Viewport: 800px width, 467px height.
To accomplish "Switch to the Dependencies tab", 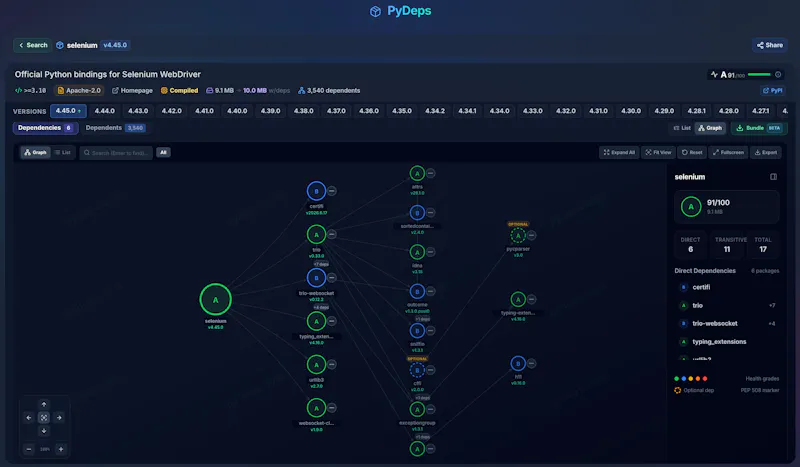I will [45, 128].
